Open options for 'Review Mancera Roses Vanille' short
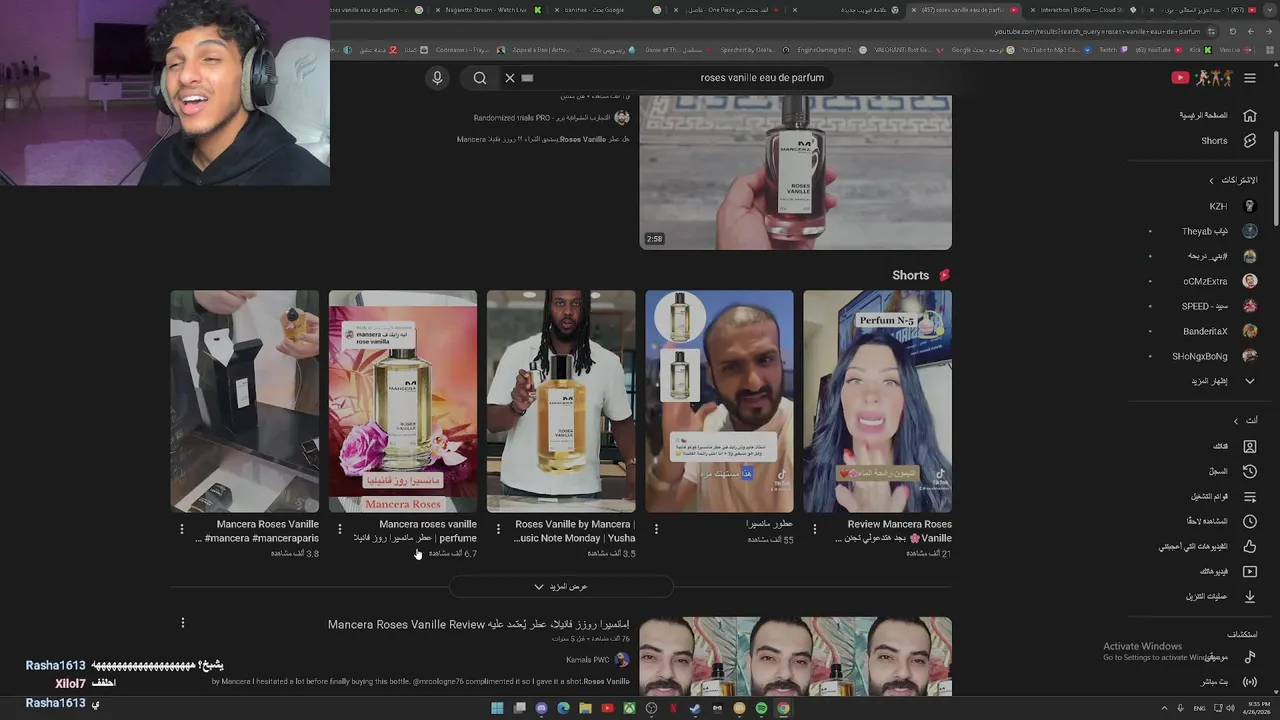 click(x=814, y=529)
